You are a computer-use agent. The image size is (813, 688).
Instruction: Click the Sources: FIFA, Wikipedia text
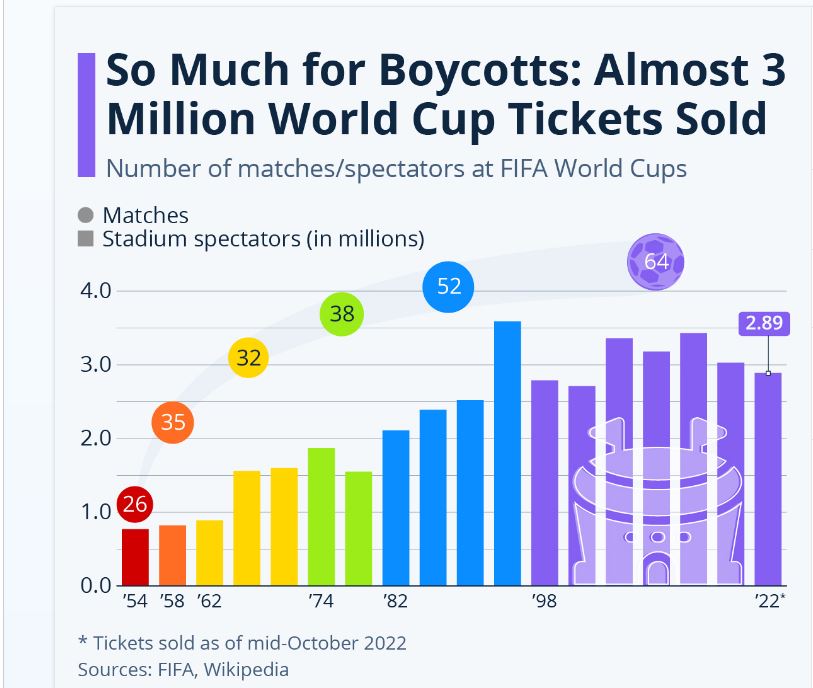pyautogui.click(x=183, y=668)
